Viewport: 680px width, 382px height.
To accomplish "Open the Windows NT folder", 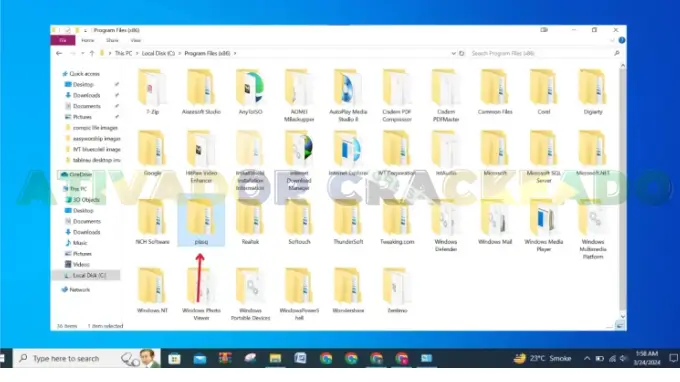I will point(152,291).
